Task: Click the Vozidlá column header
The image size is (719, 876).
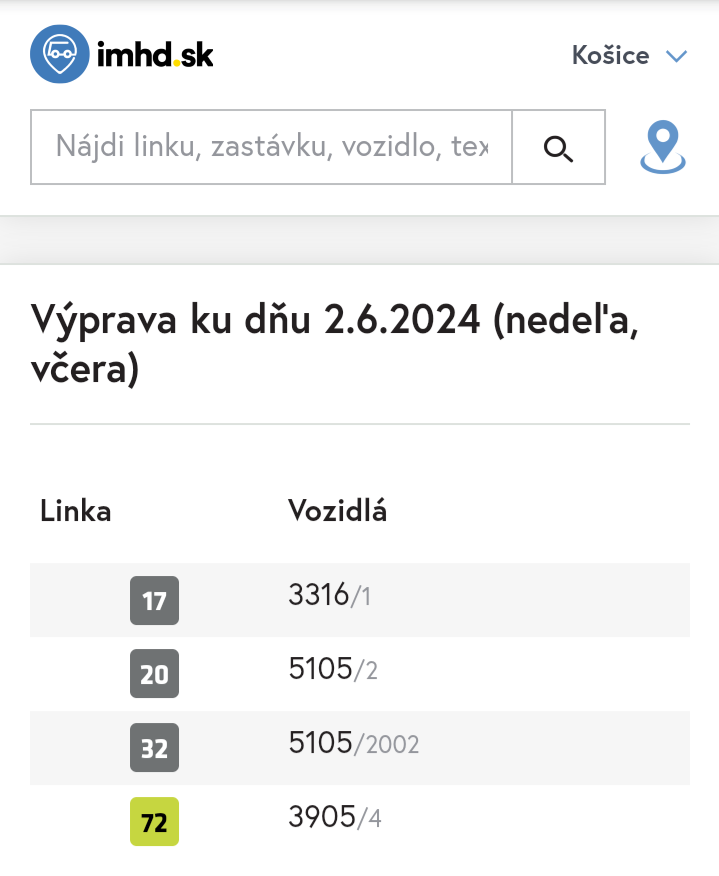Action: point(337,511)
